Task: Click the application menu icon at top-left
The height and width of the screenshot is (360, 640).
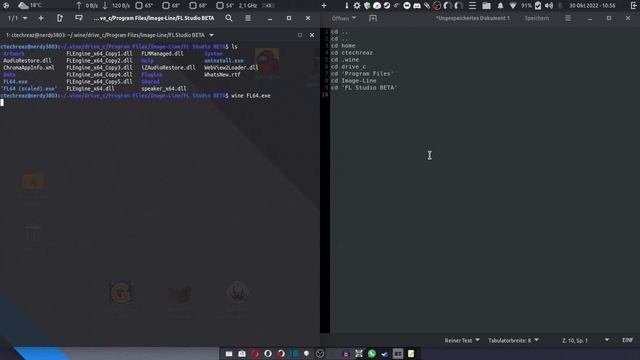Action: [x=6, y=5]
